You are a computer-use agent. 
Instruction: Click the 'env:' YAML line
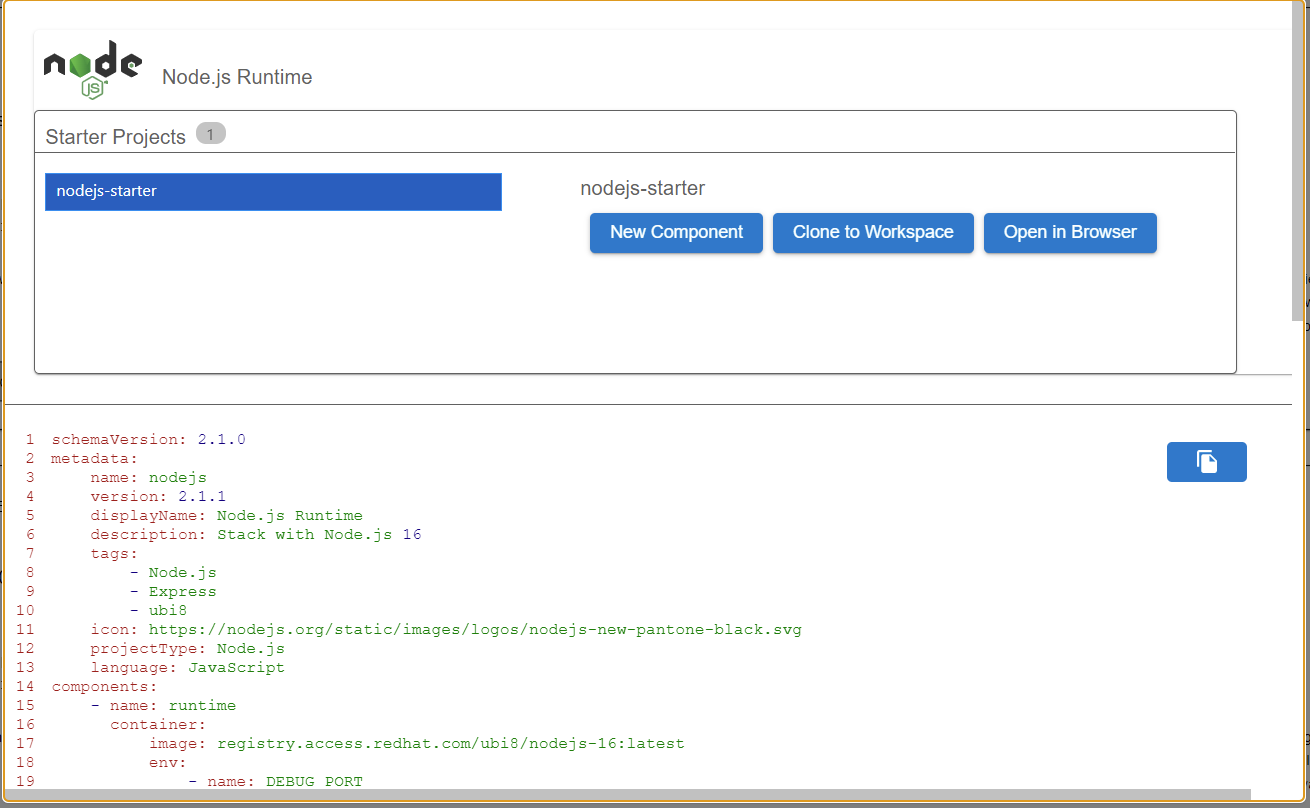[168, 762]
